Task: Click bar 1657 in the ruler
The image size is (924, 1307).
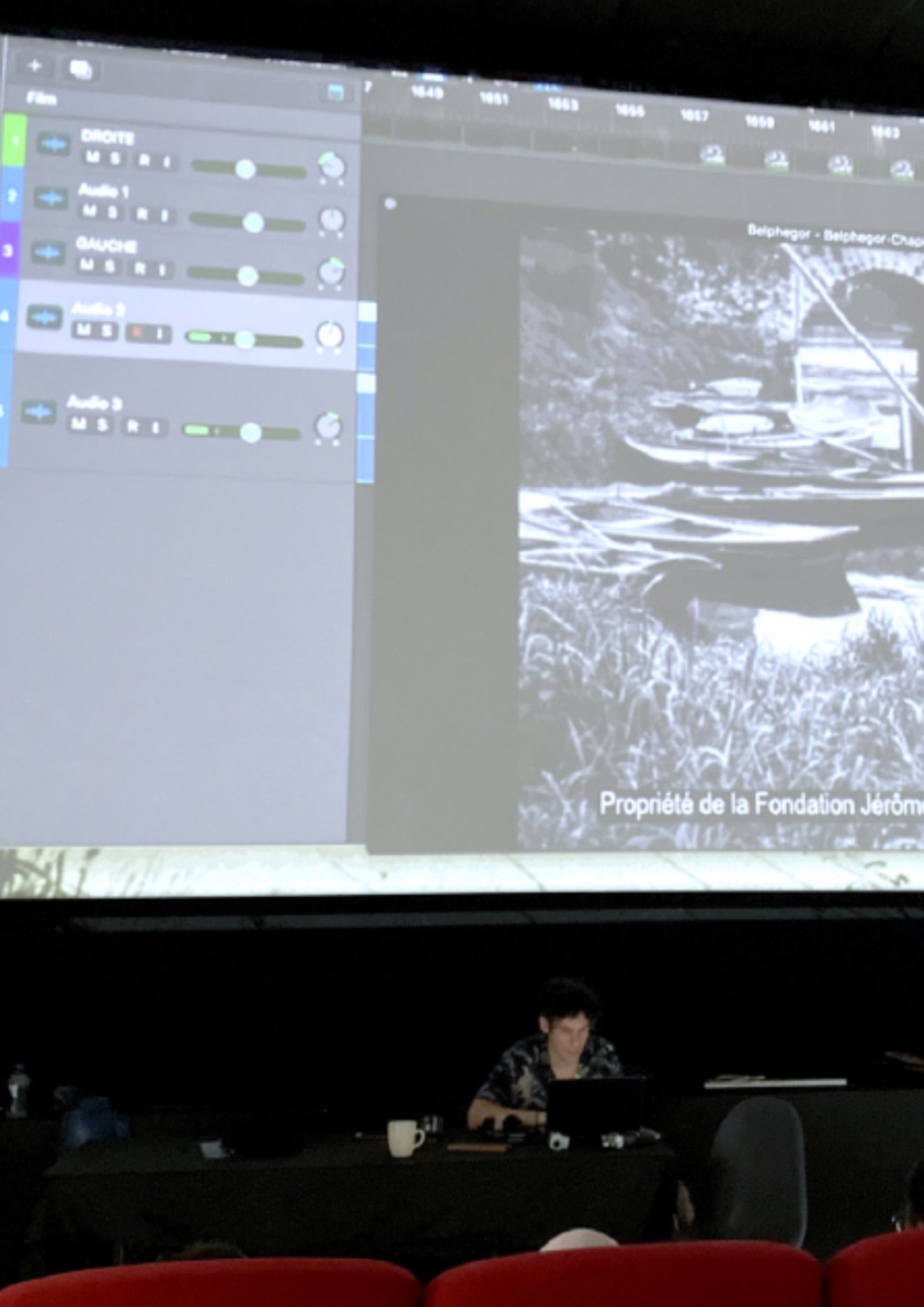Action: 694,116
